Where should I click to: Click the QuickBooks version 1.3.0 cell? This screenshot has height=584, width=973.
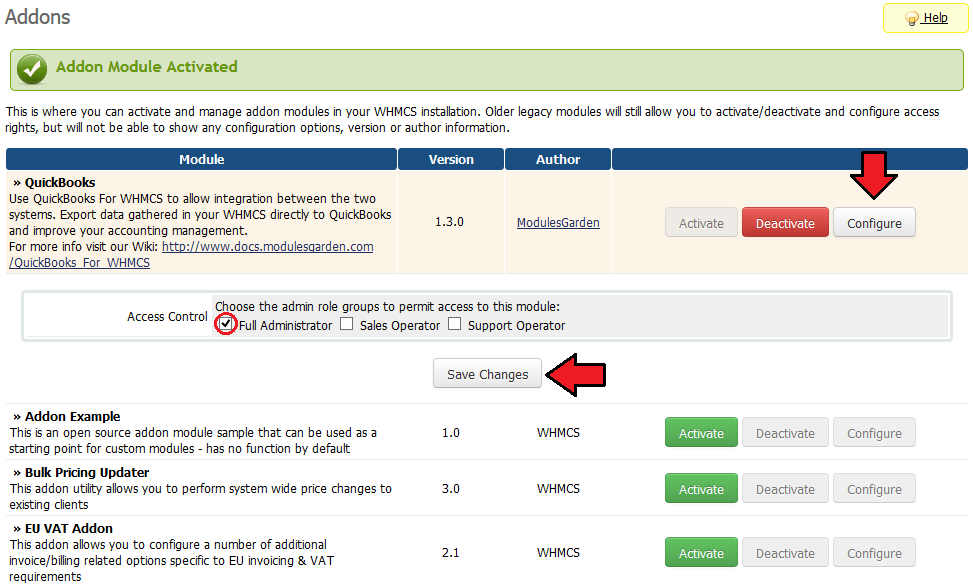coord(449,222)
